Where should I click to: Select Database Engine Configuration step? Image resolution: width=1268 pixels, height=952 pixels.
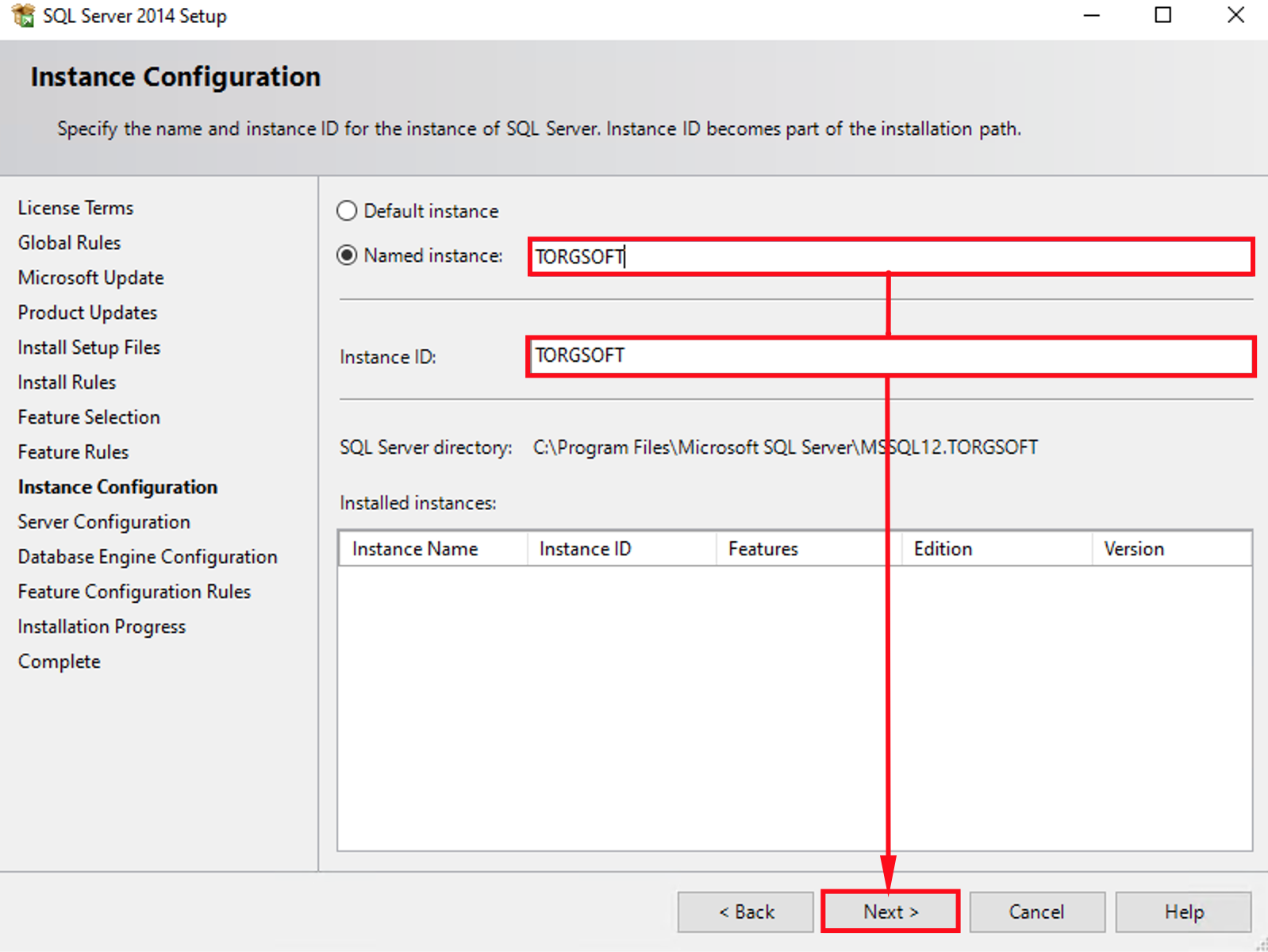click(148, 557)
